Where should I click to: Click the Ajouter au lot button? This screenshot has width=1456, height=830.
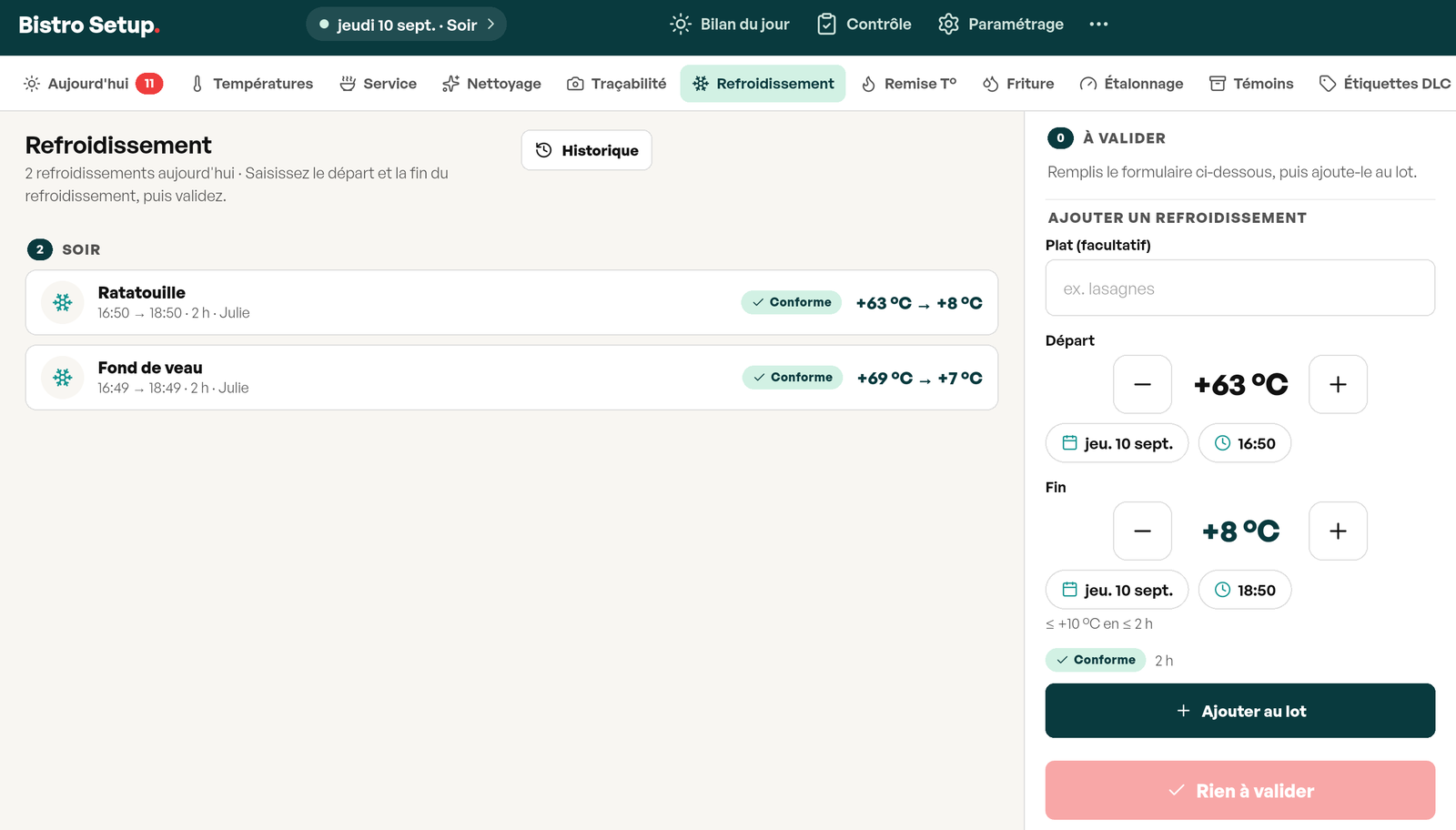(x=1240, y=711)
